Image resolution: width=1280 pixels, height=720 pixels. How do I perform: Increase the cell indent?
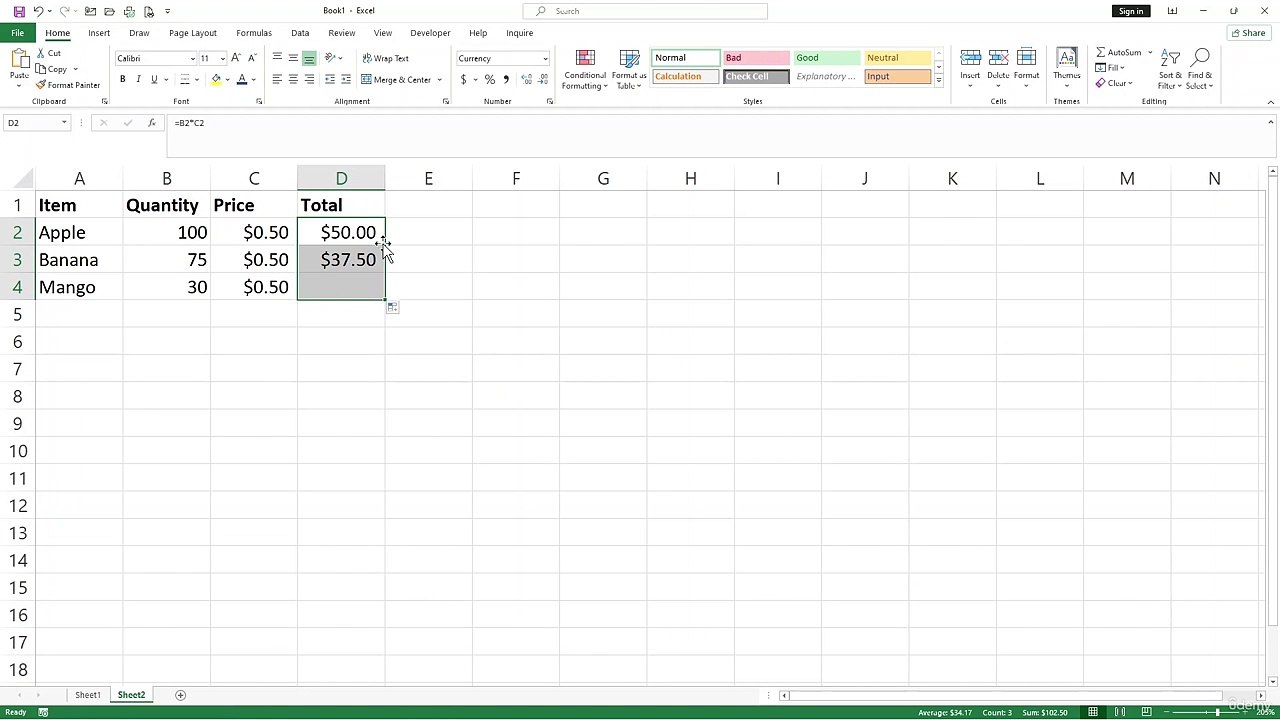point(345,79)
